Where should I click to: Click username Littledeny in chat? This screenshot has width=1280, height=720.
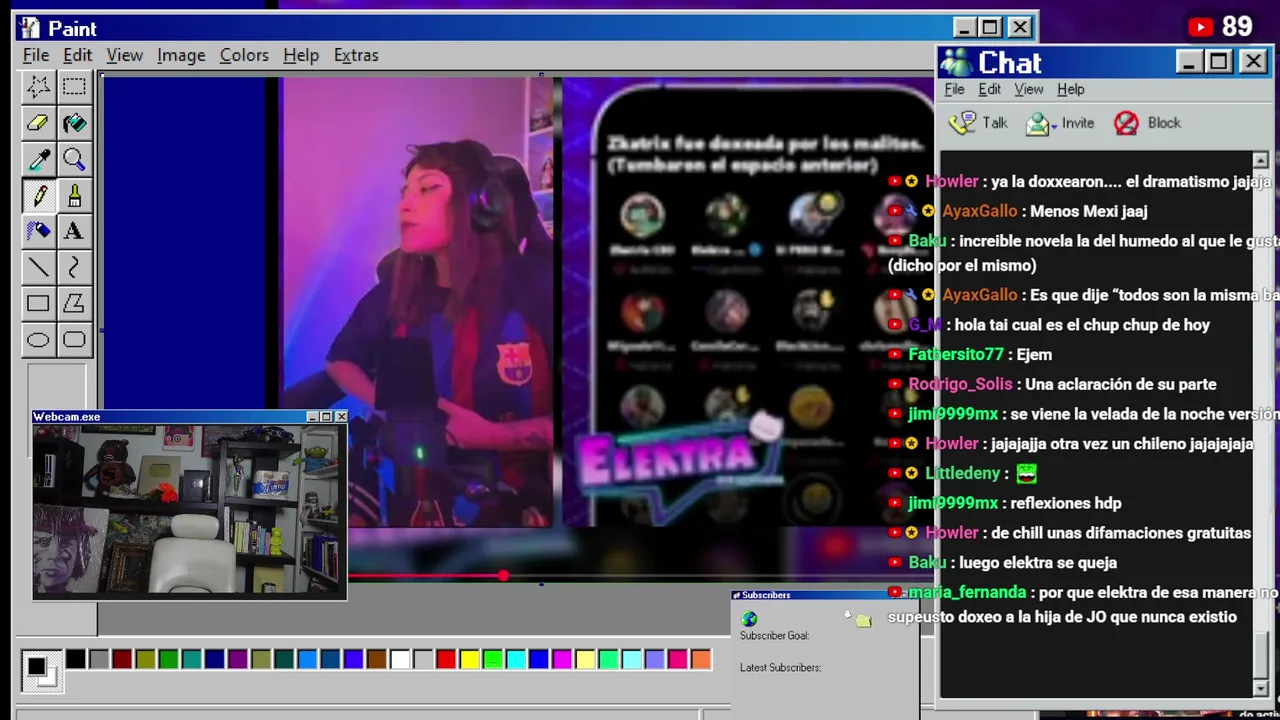(x=963, y=473)
